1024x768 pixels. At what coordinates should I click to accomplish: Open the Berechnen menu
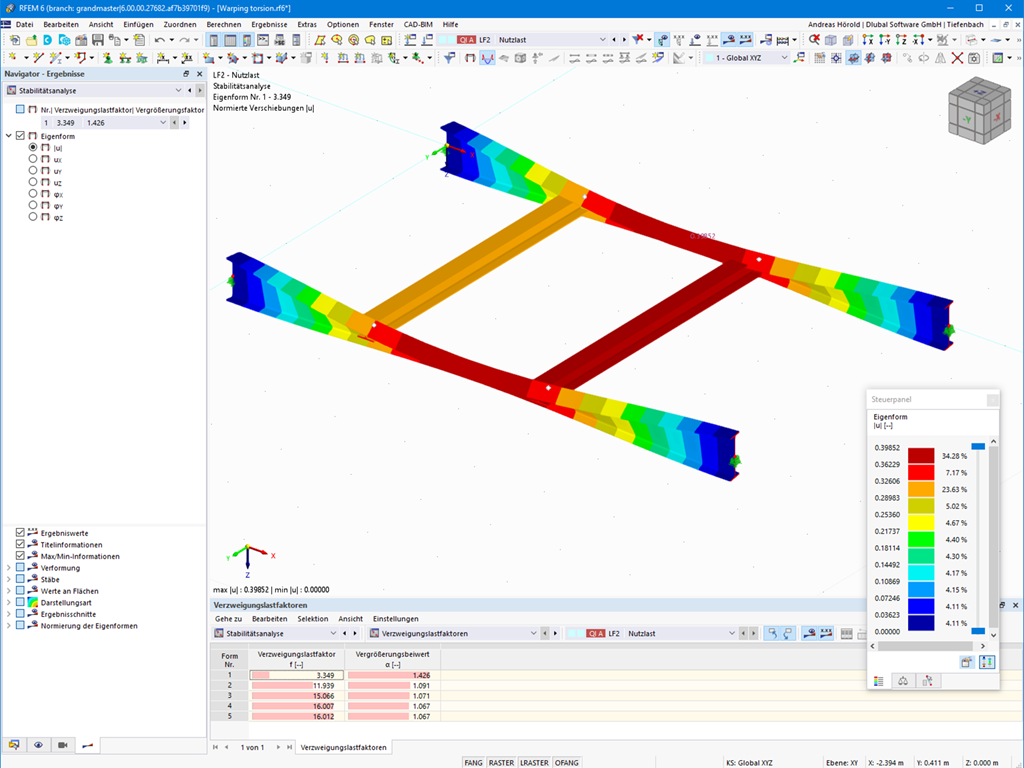pyautogui.click(x=224, y=24)
